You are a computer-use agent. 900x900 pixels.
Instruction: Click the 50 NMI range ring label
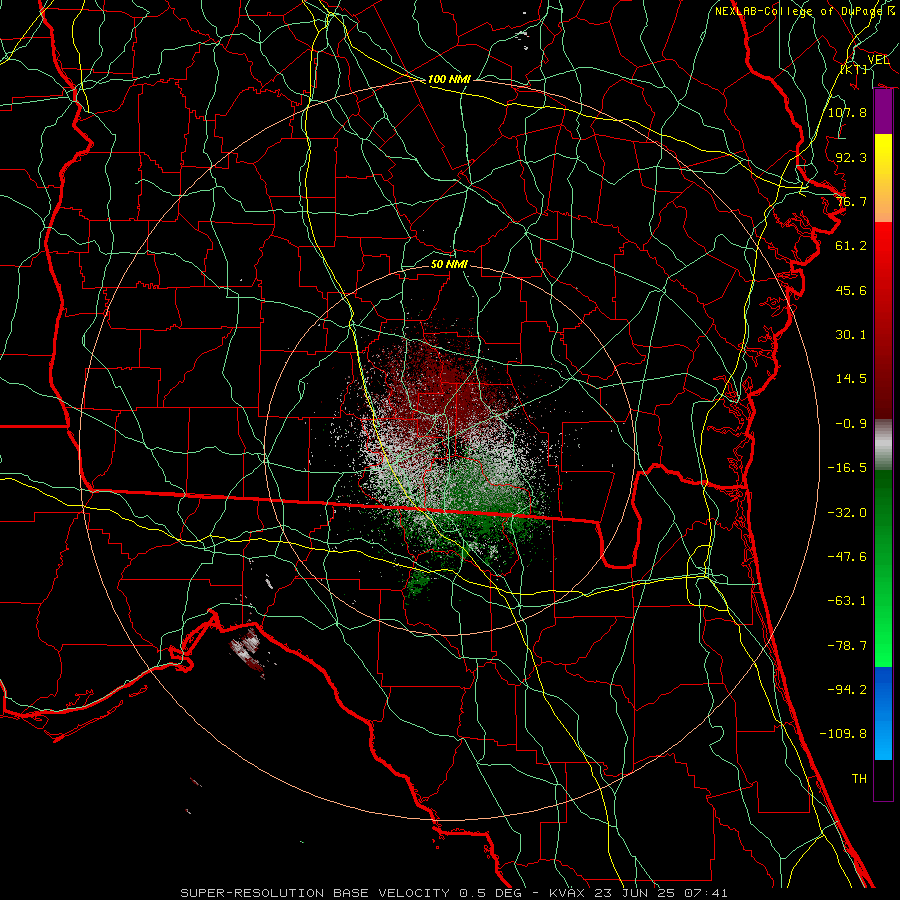[x=449, y=264]
